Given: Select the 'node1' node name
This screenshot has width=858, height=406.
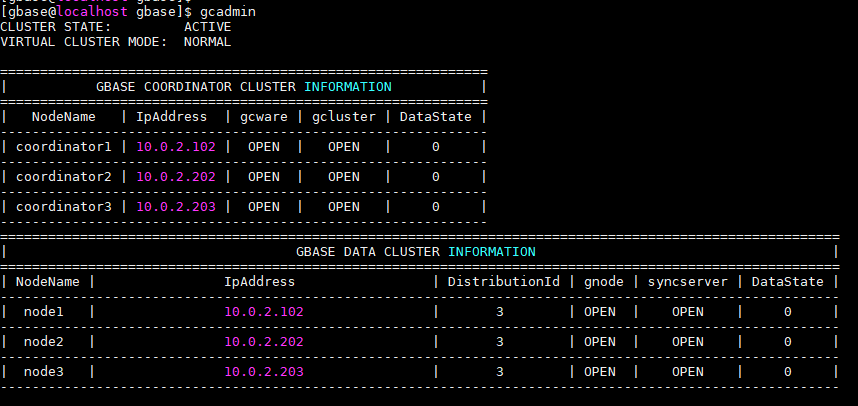Looking at the screenshot, I should click(x=44, y=311).
